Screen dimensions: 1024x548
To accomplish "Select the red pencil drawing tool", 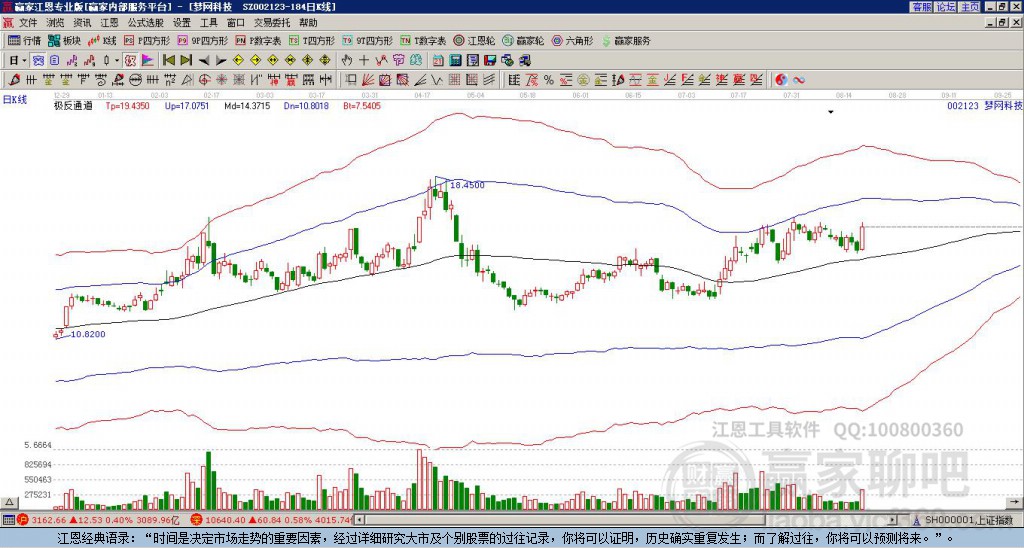I will click(14, 80).
